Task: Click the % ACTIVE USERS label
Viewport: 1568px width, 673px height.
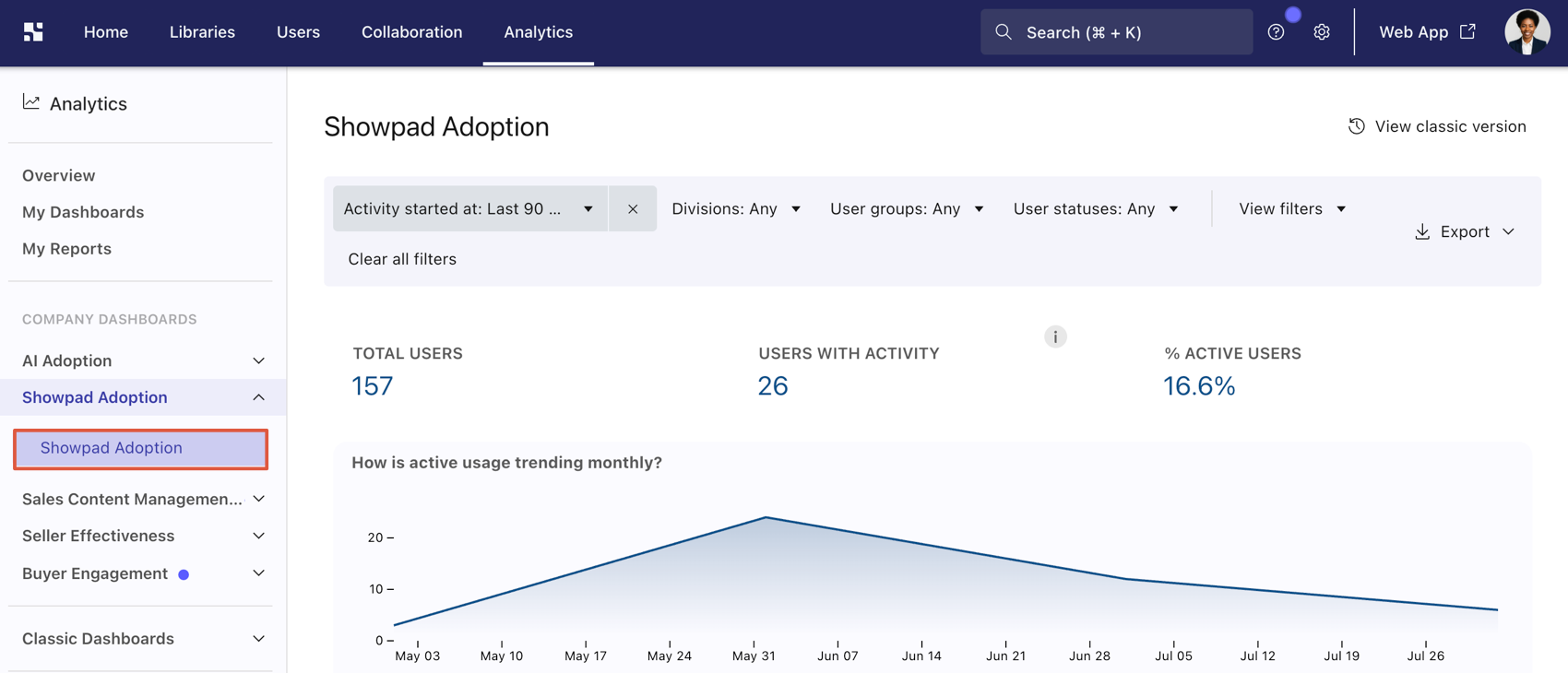Action: (x=1232, y=353)
